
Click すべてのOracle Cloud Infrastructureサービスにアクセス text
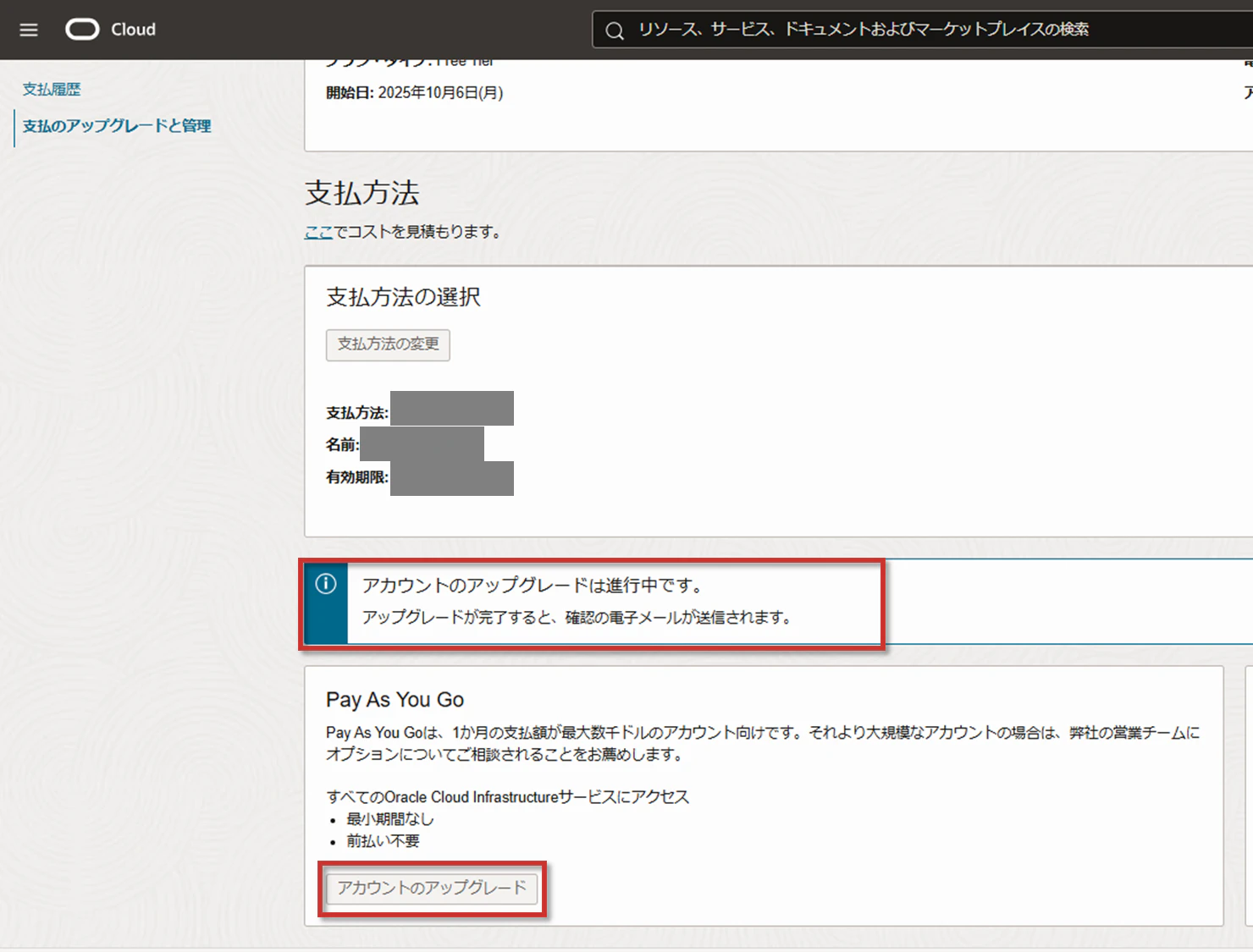508,797
